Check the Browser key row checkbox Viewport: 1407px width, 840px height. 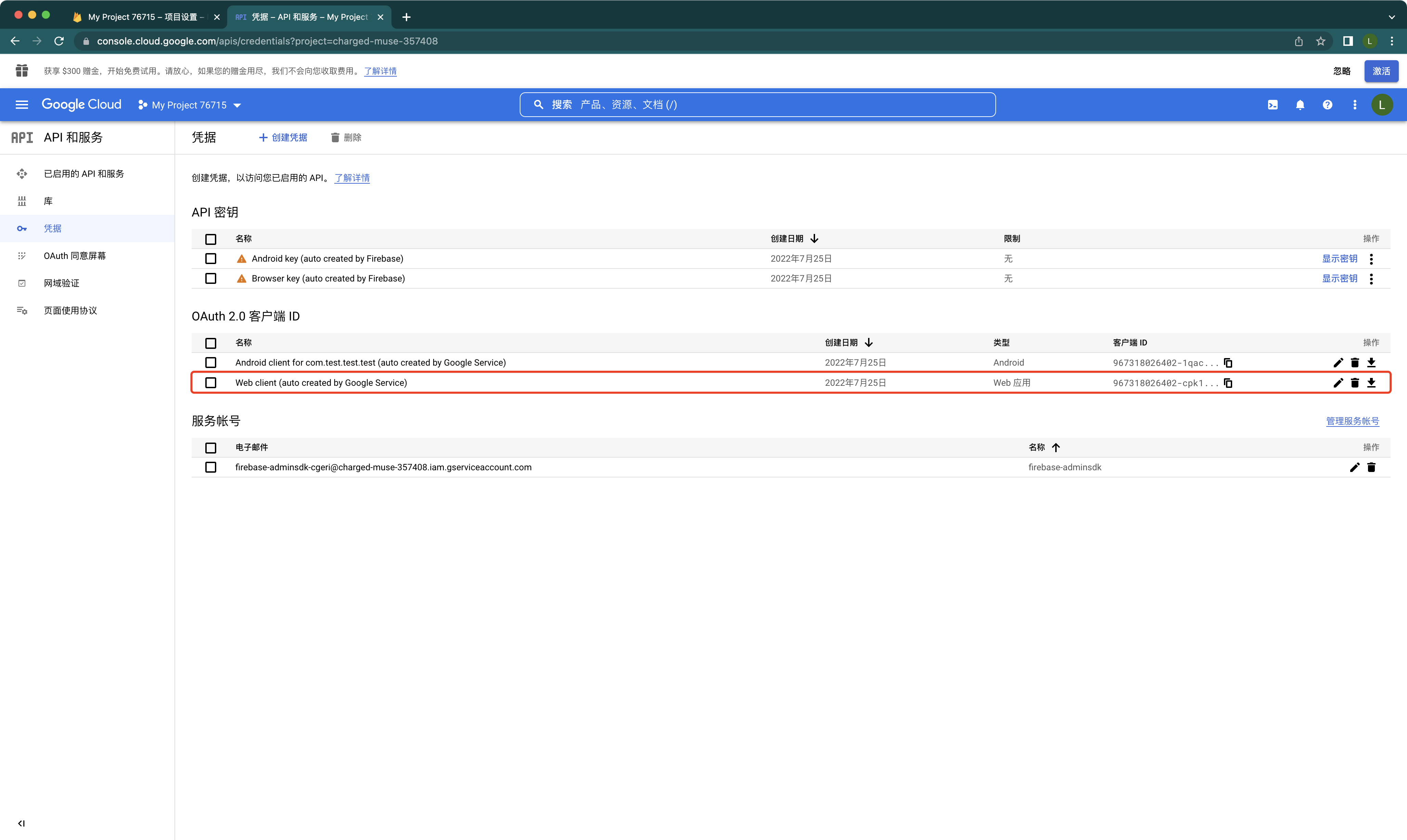(211, 278)
